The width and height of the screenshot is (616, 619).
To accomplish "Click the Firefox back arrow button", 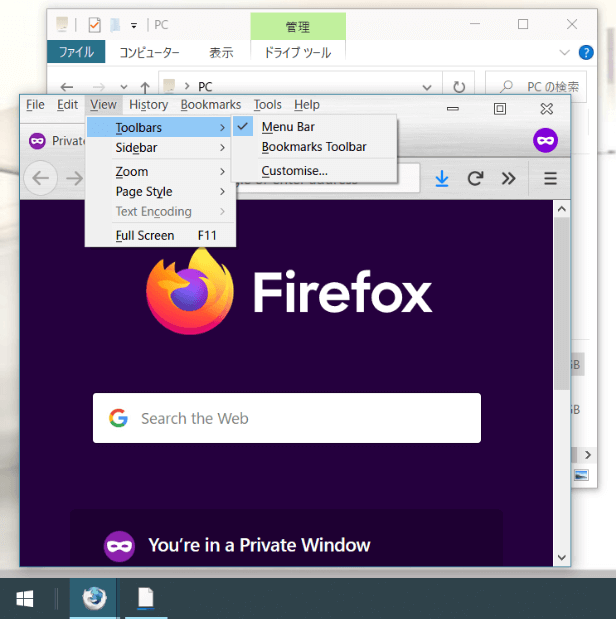I will pos(41,178).
